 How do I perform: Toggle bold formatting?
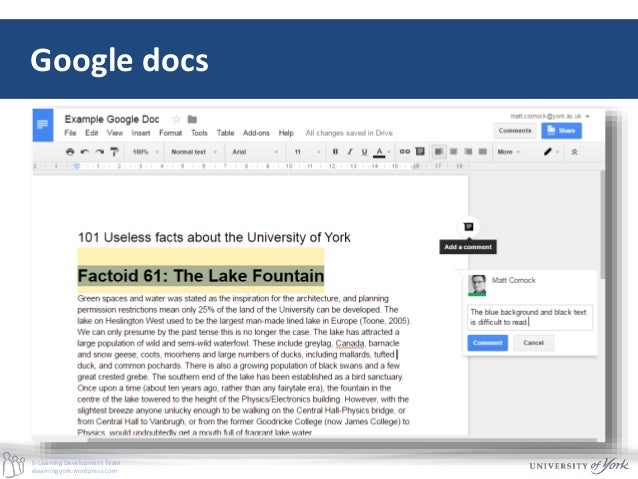(x=335, y=152)
